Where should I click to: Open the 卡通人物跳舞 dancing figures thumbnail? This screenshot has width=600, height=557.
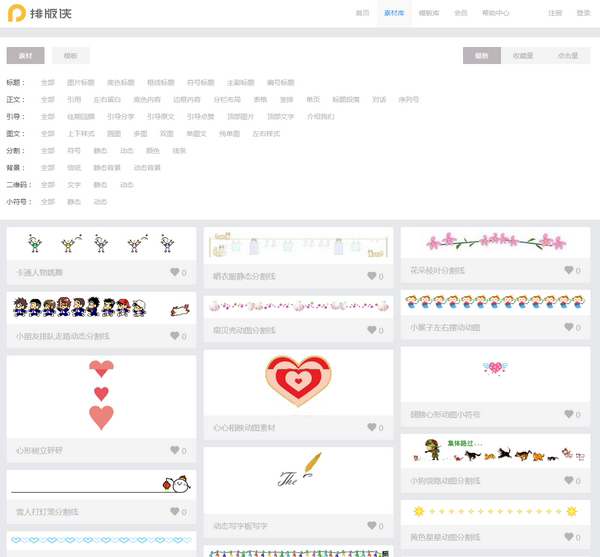[101, 244]
